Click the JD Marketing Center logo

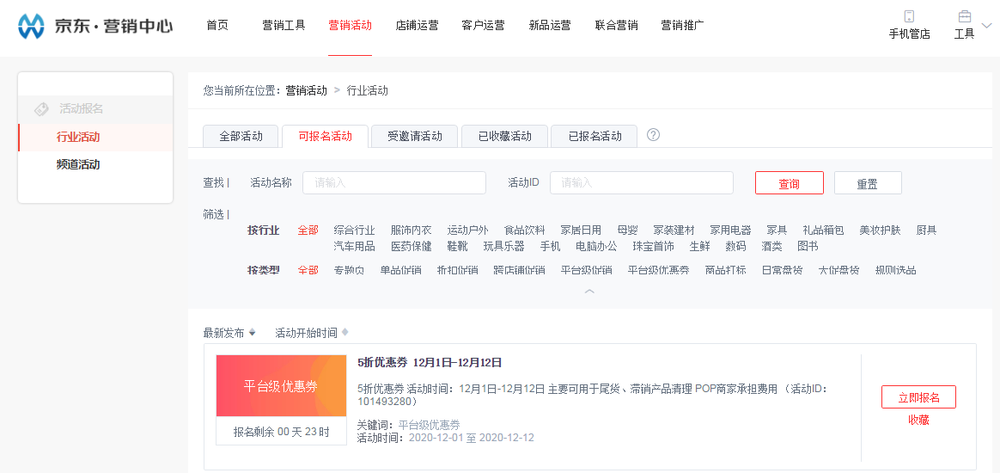(95, 26)
